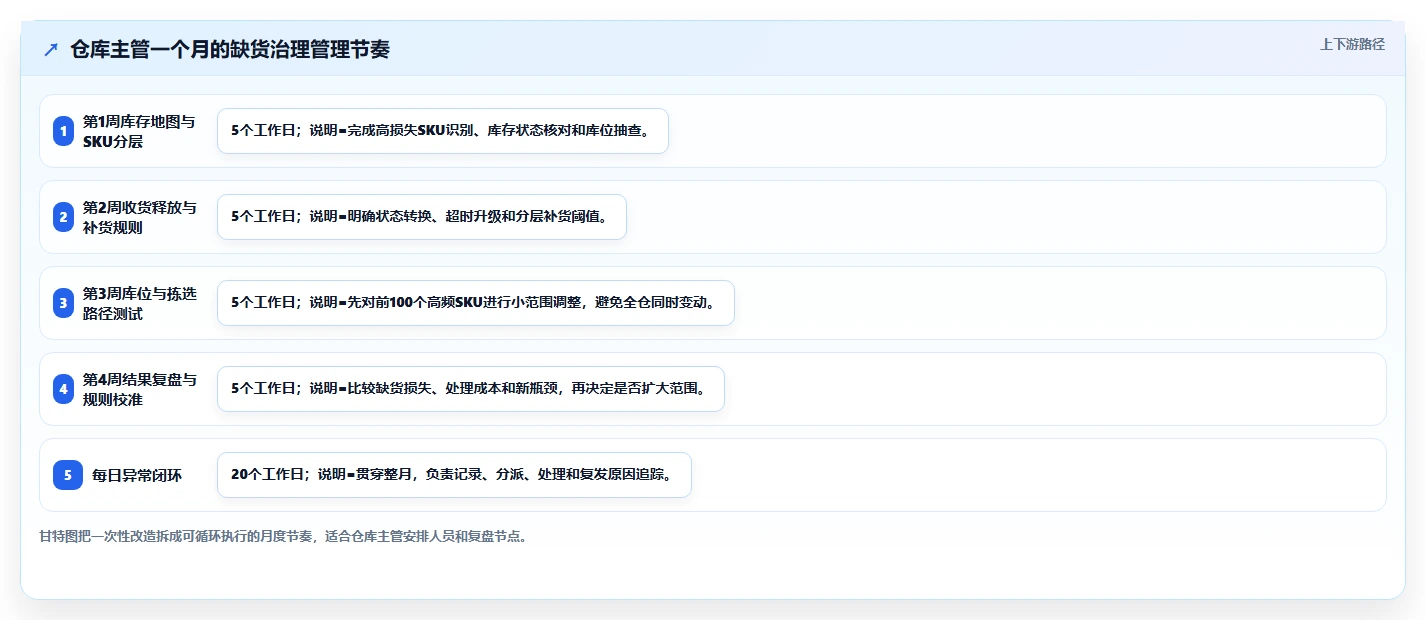Select the label 第4周结果复盘与规则校准
This screenshot has height=620, width=1426.
tap(140, 389)
